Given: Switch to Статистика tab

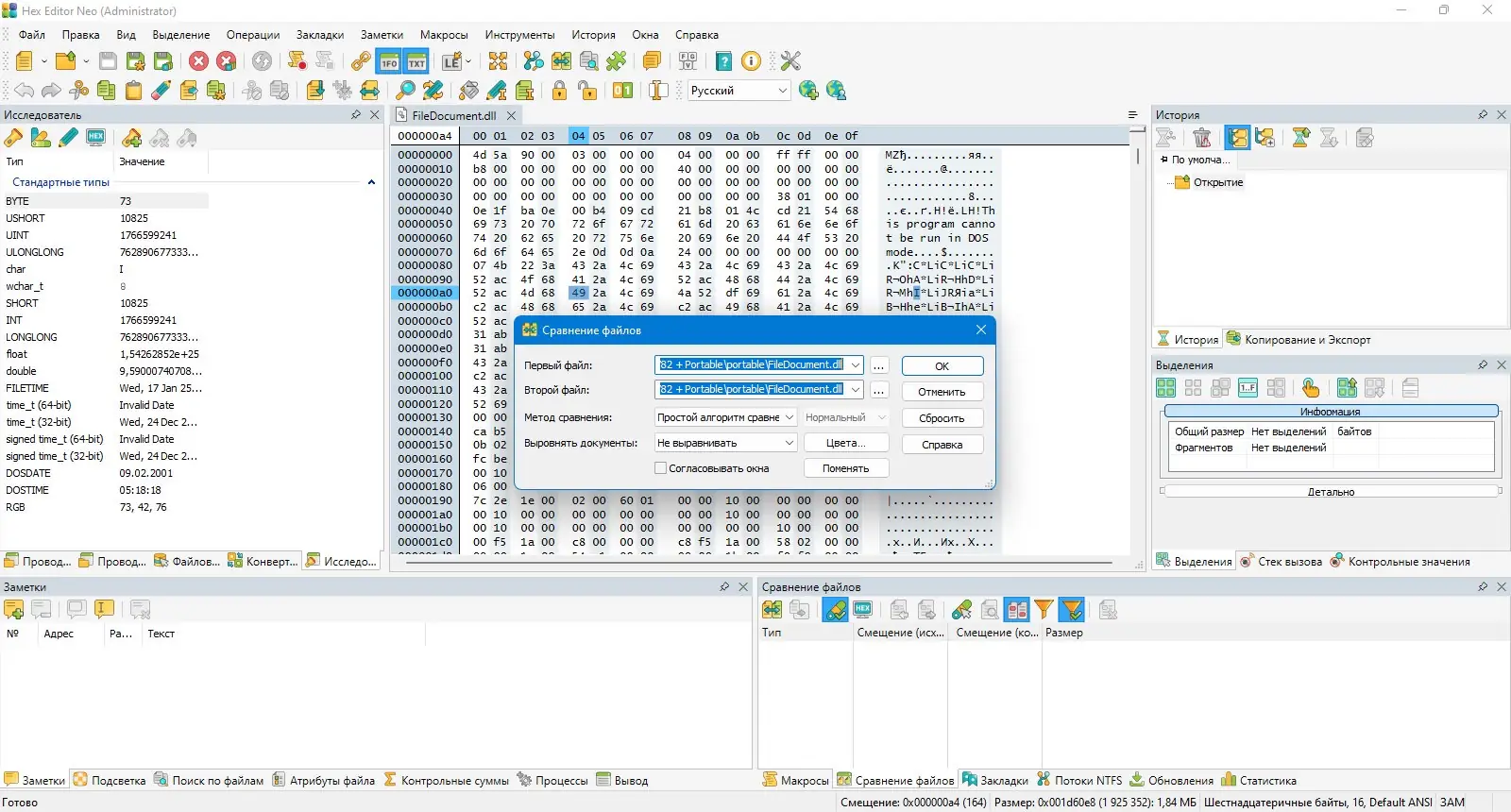Looking at the screenshot, I should coord(1259,781).
